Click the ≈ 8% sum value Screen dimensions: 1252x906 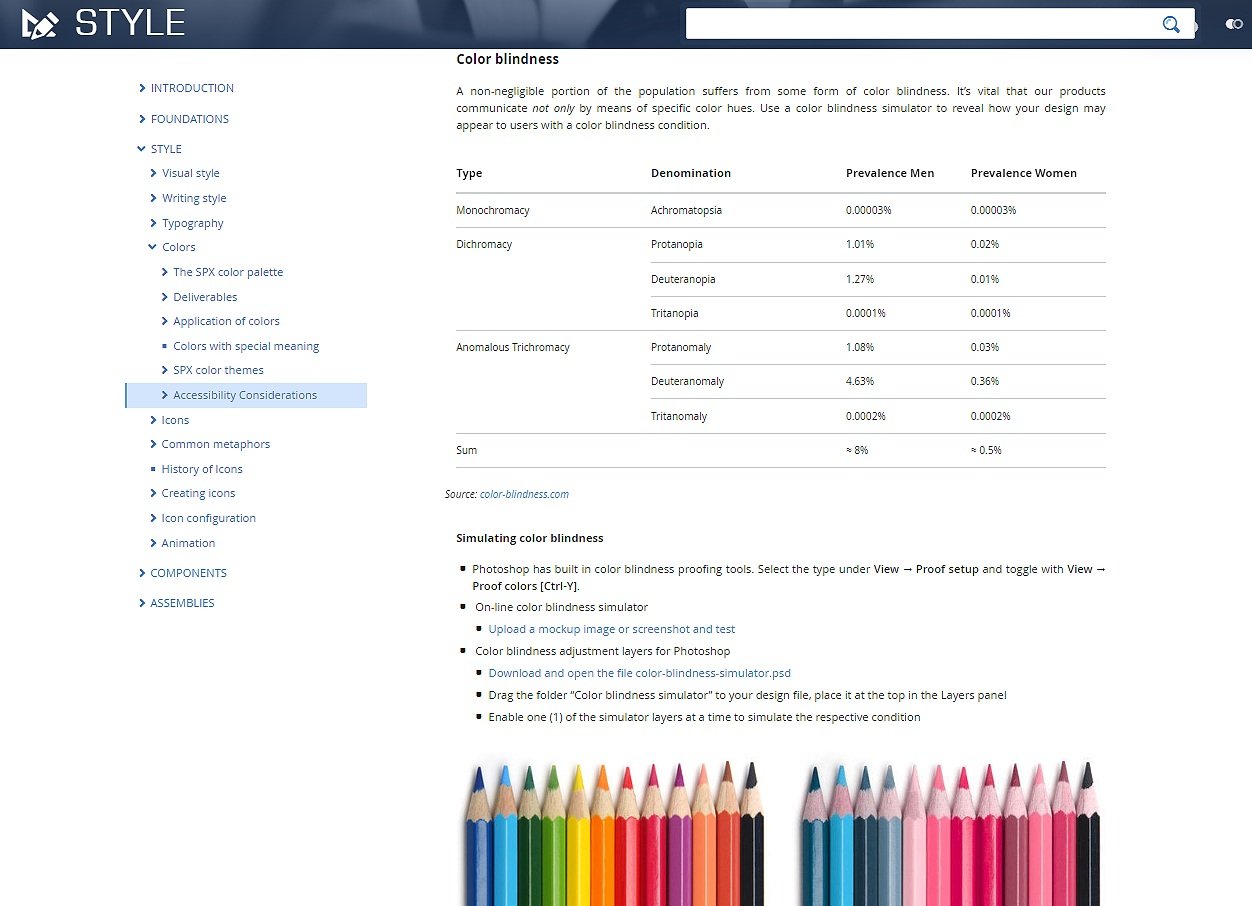(857, 450)
